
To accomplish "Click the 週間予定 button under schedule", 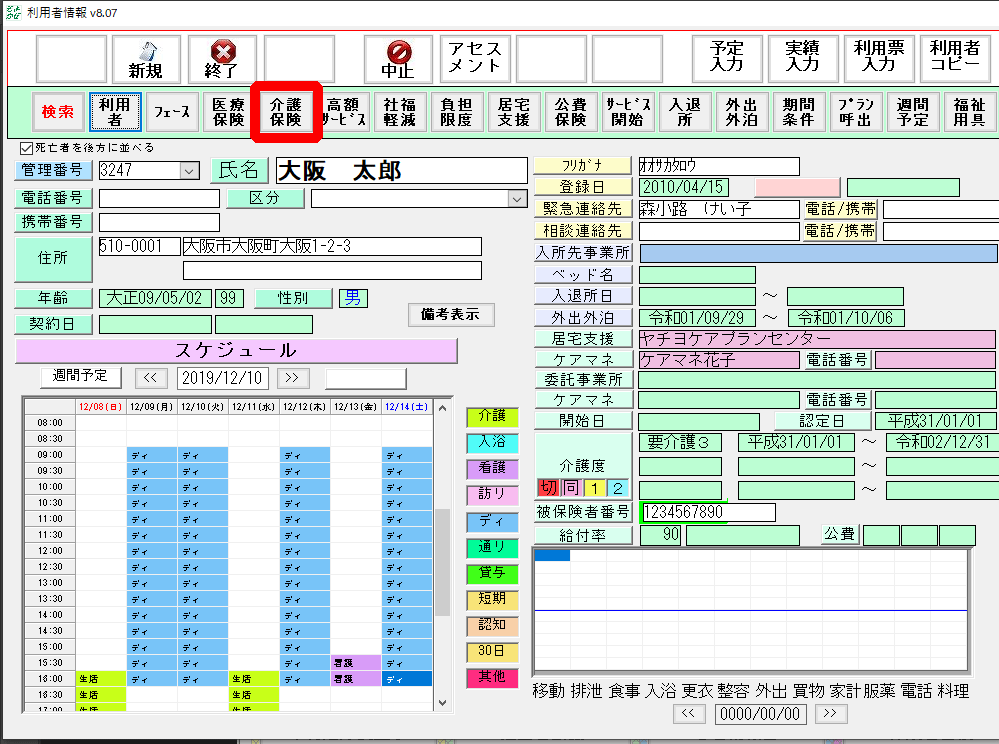I will pyautogui.click(x=81, y=376).
